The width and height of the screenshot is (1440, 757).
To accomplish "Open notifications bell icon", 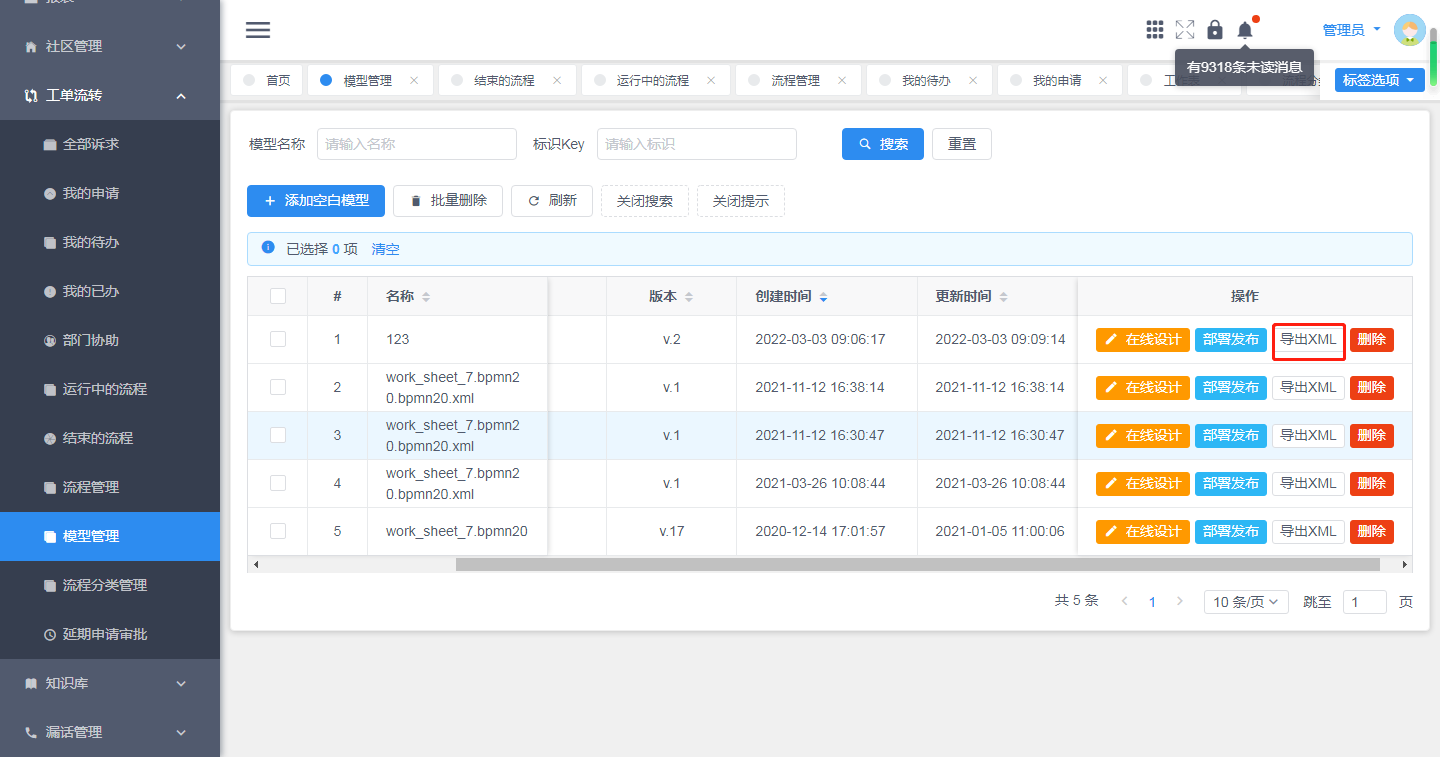I will [1245, 30].
